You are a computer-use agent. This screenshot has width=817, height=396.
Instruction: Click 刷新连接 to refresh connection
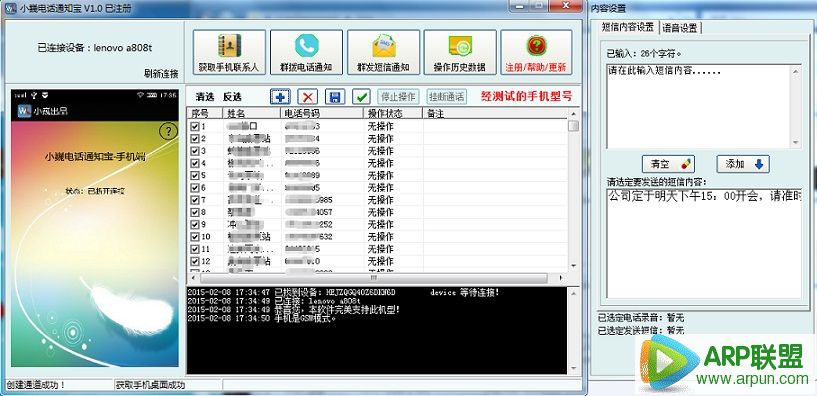(x=161, y=73)
